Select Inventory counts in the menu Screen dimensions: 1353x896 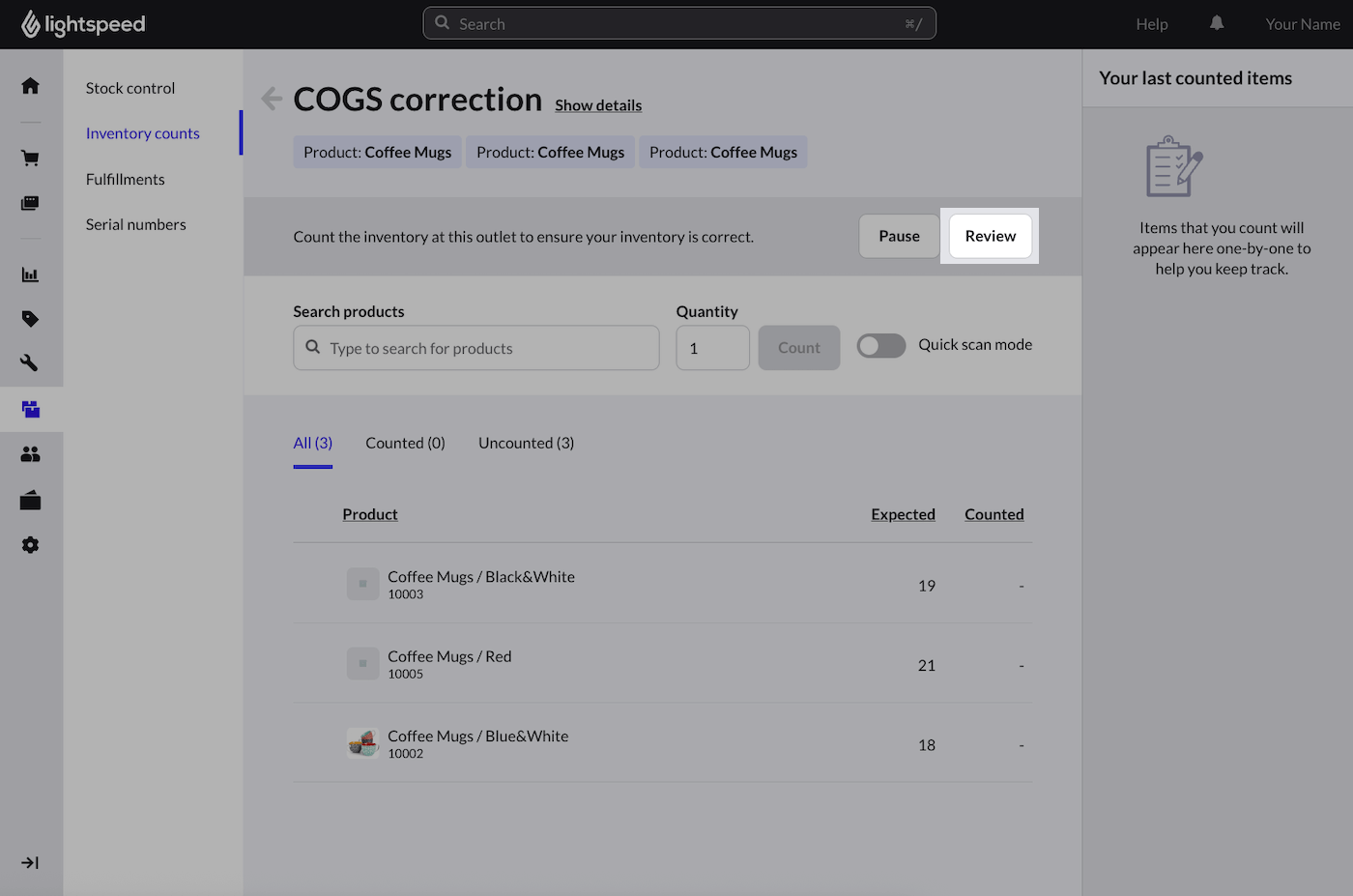pos(143,133)
